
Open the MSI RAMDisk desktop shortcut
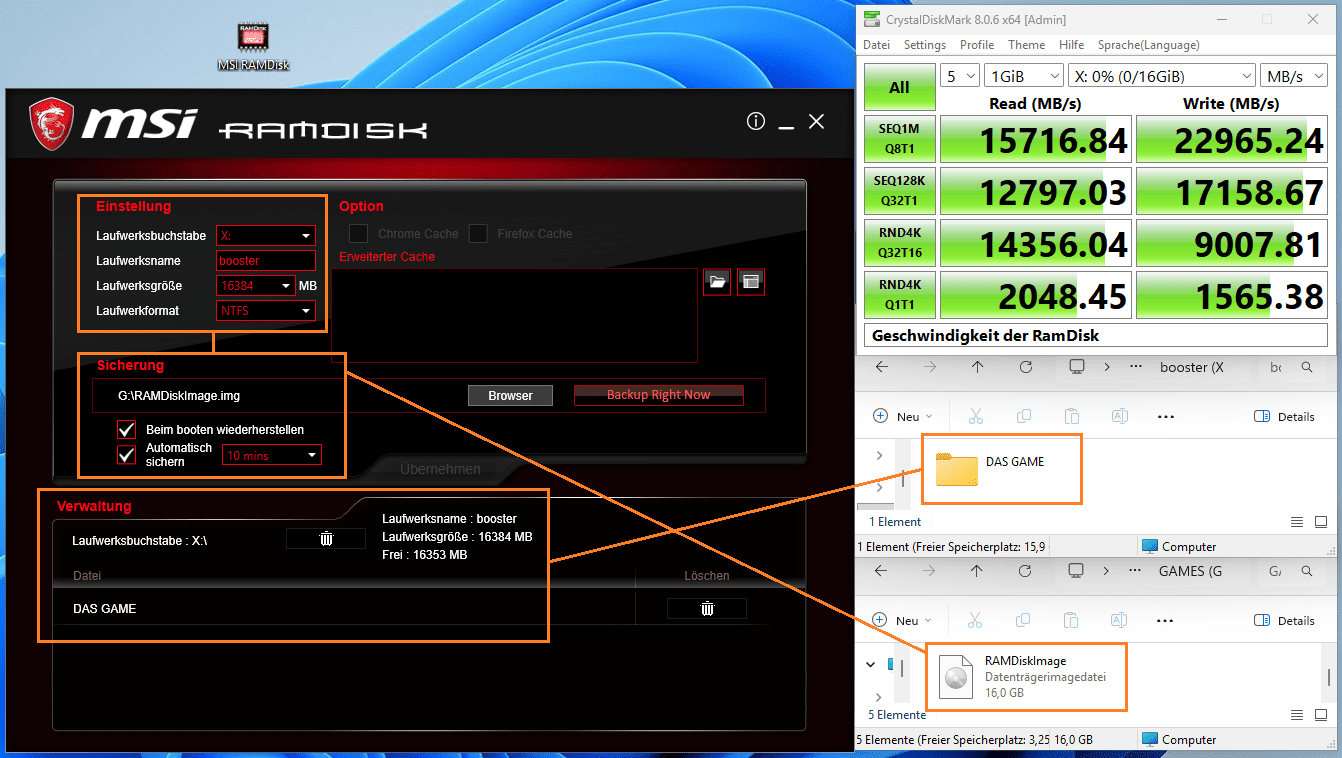(x=253, y=48)
